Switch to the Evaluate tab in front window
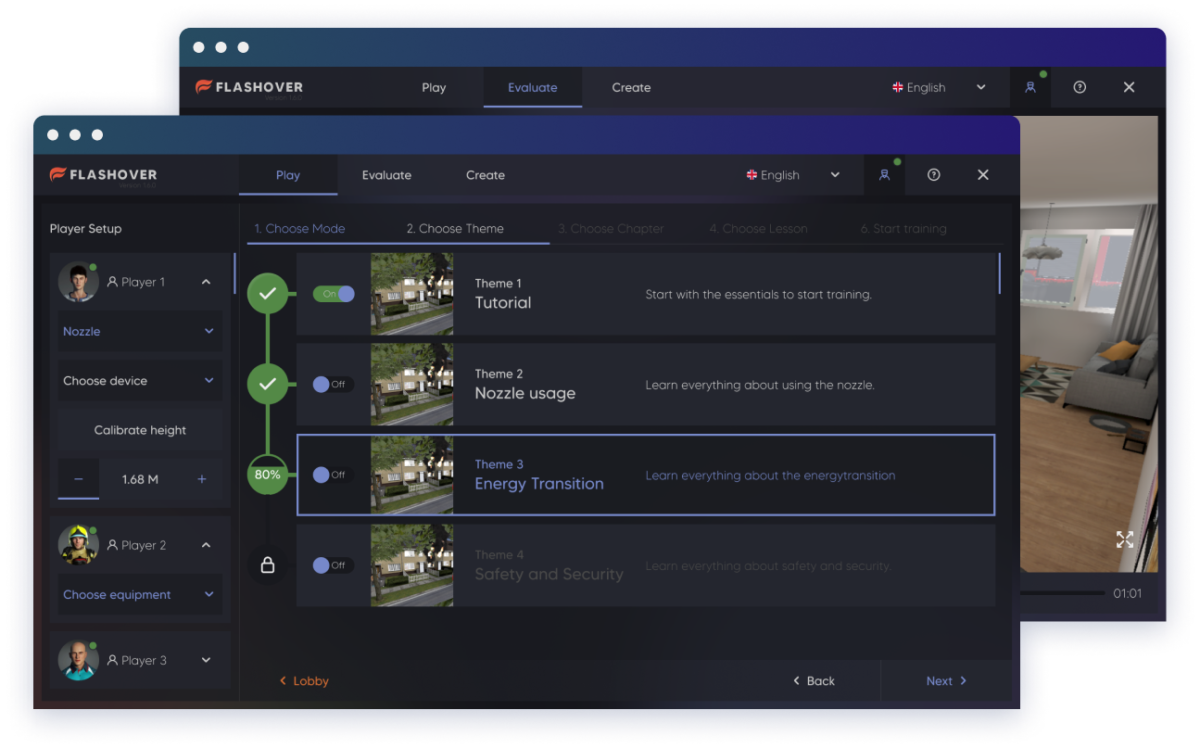 pyautogui.click(x=386, y=175)
